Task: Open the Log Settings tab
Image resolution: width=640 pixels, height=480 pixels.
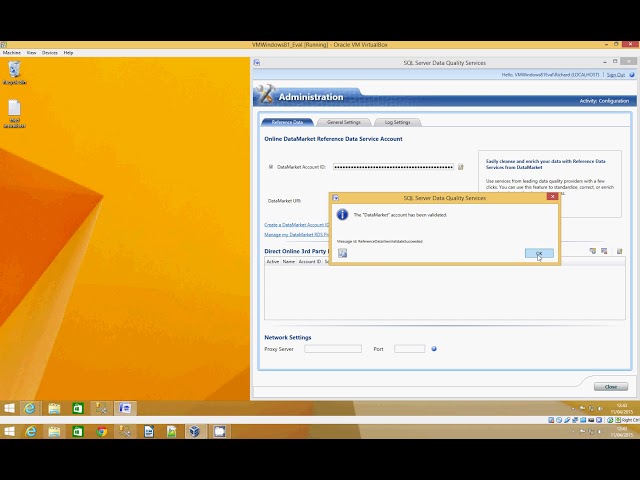Action: click(x=397, y=122)
